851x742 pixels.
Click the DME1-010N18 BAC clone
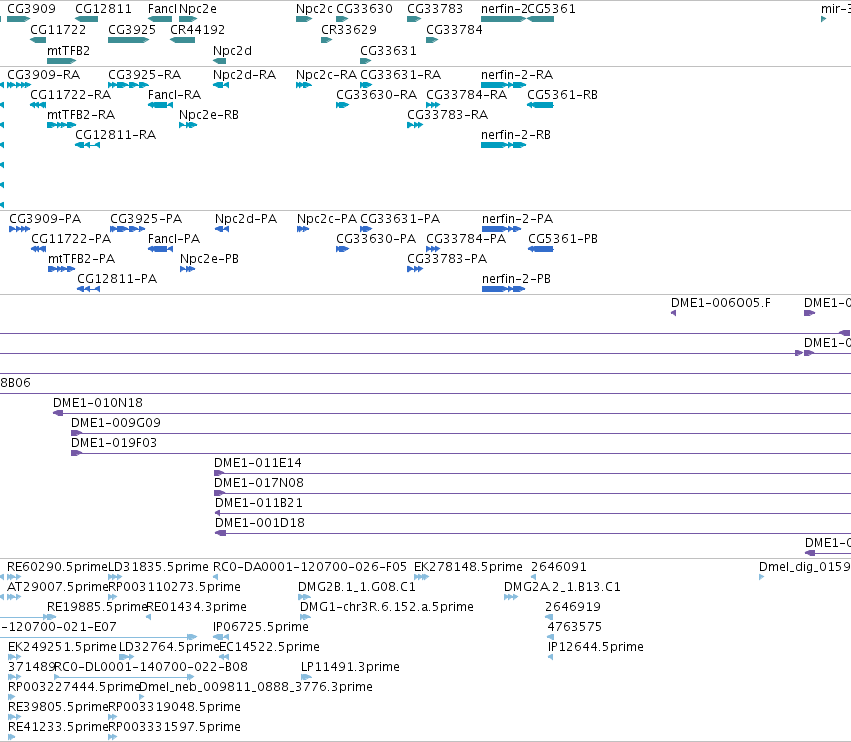[x=452, y=414]
